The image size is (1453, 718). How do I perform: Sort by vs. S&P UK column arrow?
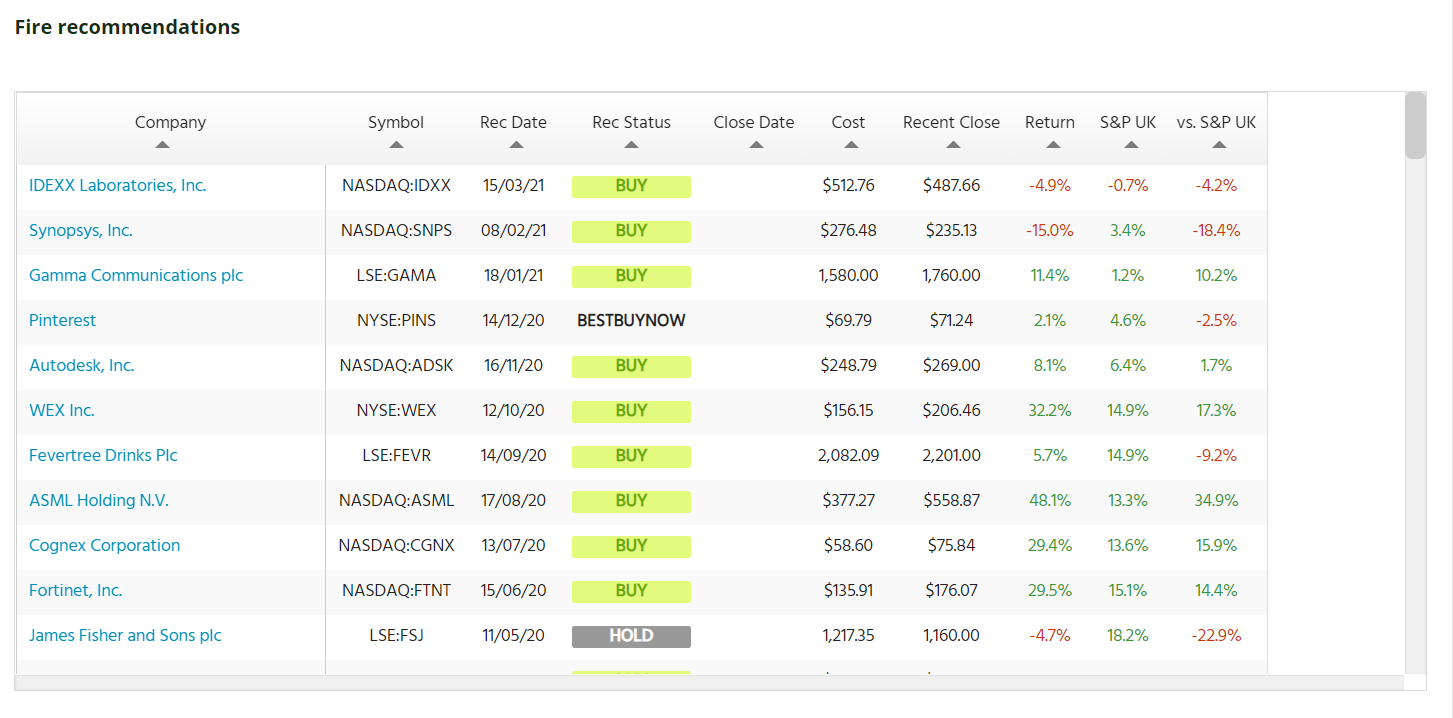(x=1219, y=145)
